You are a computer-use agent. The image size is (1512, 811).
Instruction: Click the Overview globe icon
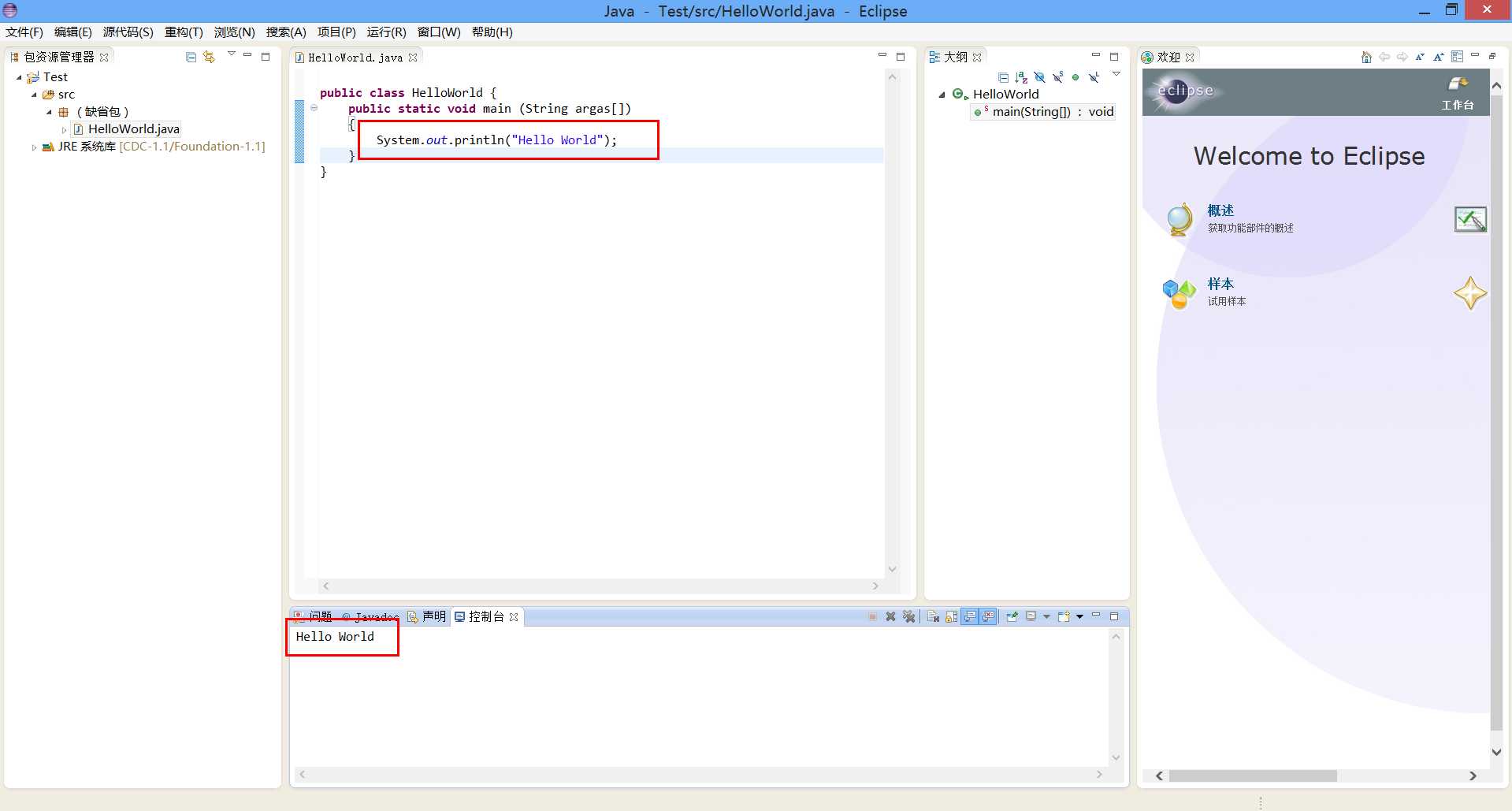[1180, 219]
